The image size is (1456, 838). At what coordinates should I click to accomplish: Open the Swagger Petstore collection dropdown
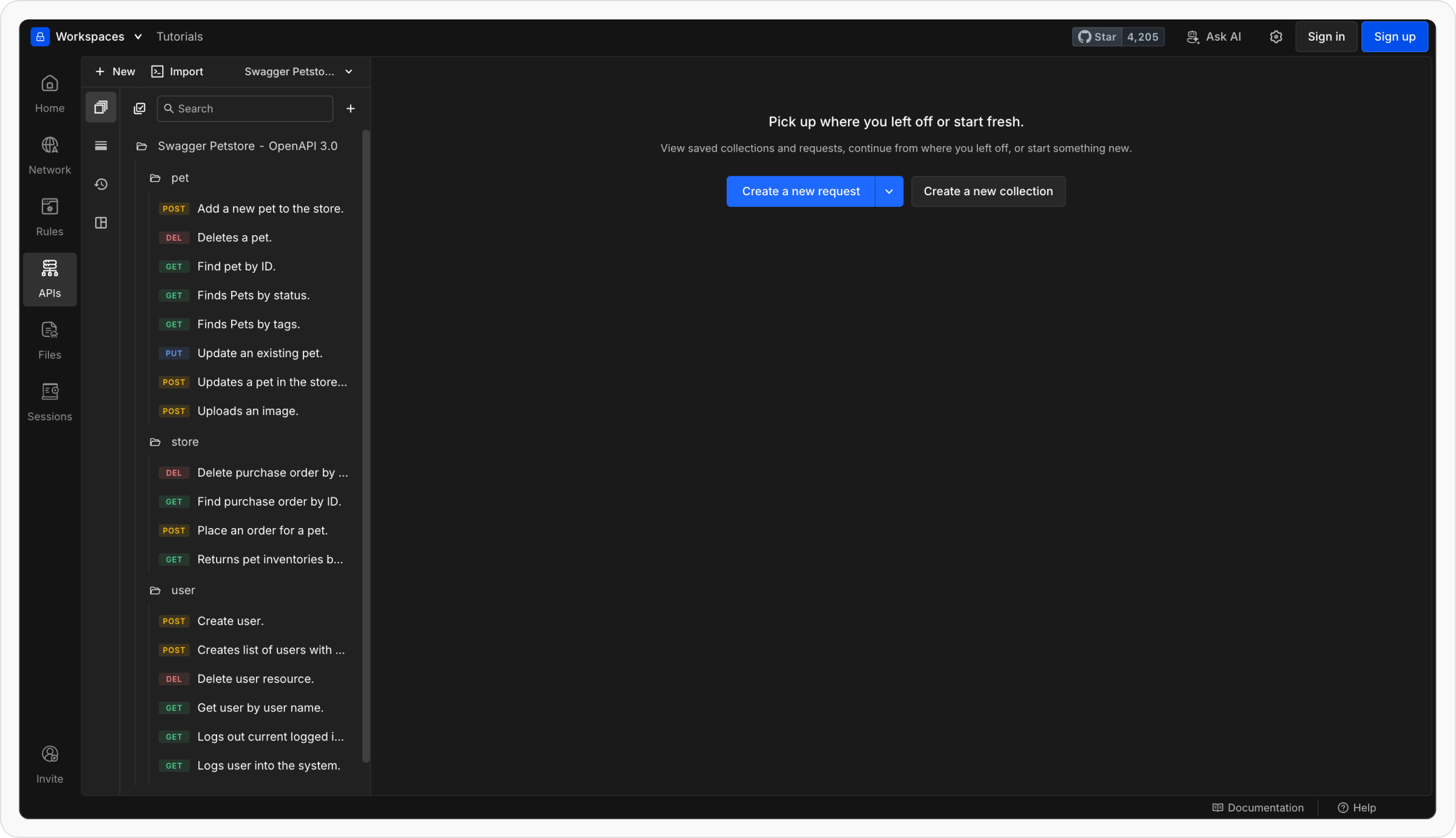[x=298, y=72]
